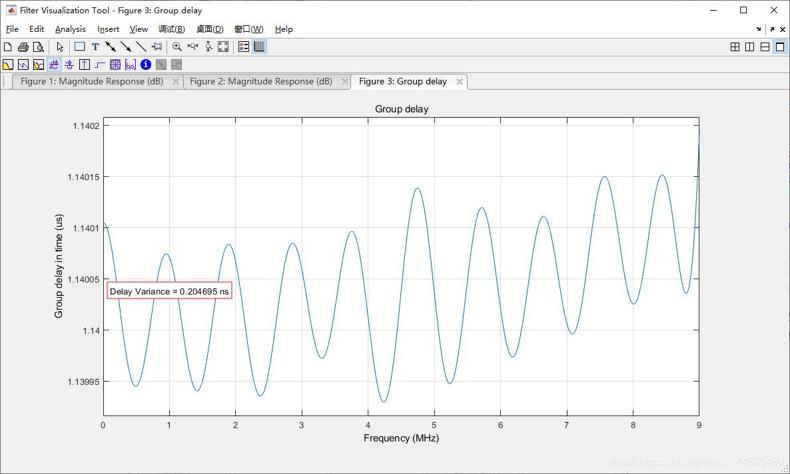Restore default full view icon
Image resolution: width=790 pixels, height=474 pixels.
pos(223,47)
